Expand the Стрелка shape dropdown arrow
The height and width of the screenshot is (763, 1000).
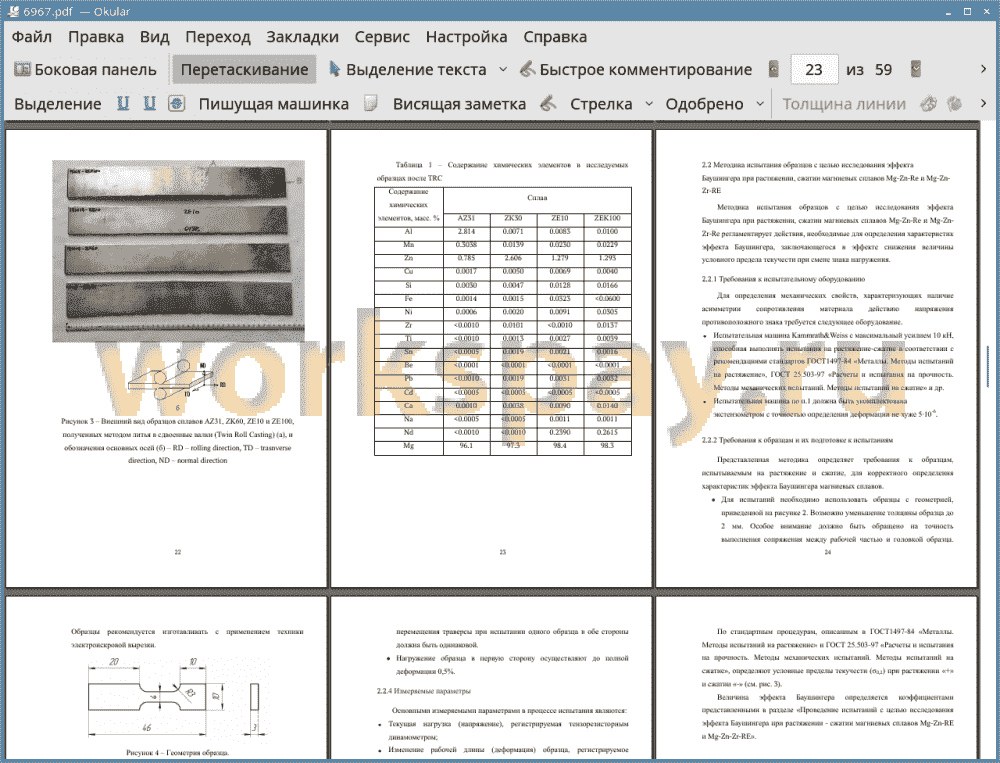pyautogui.click(x=649, y=104)
